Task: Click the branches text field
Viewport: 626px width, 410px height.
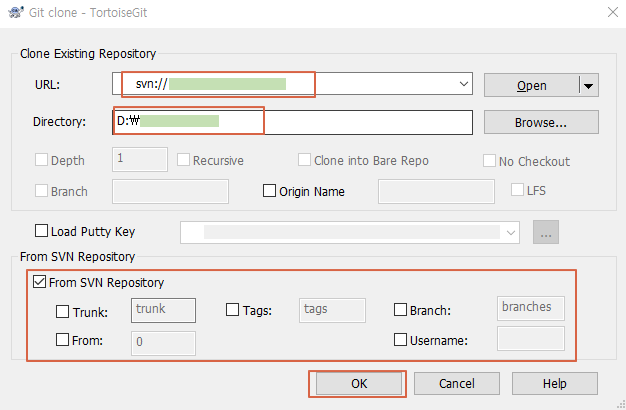Action: (x=531, y=308)
